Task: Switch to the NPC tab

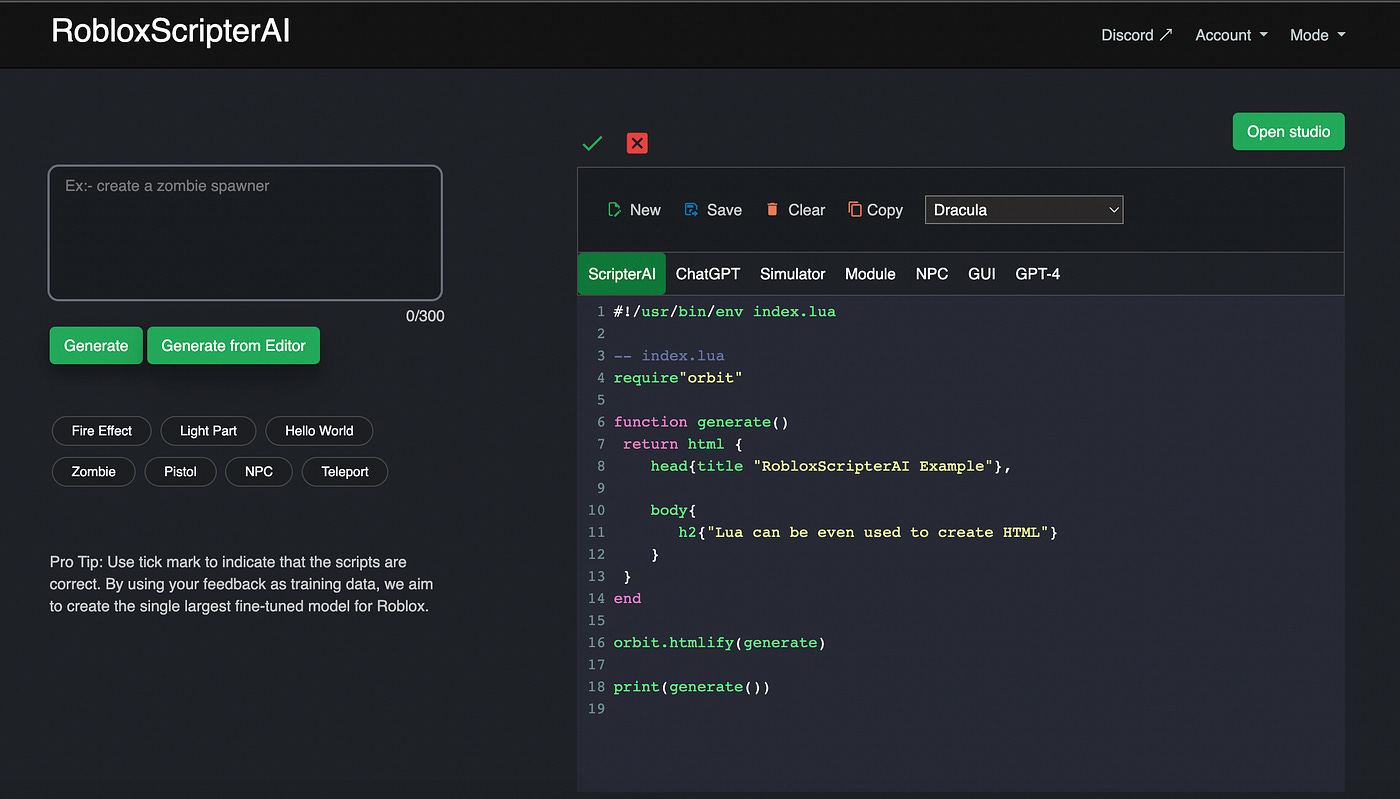Action: tap(932, 274)
